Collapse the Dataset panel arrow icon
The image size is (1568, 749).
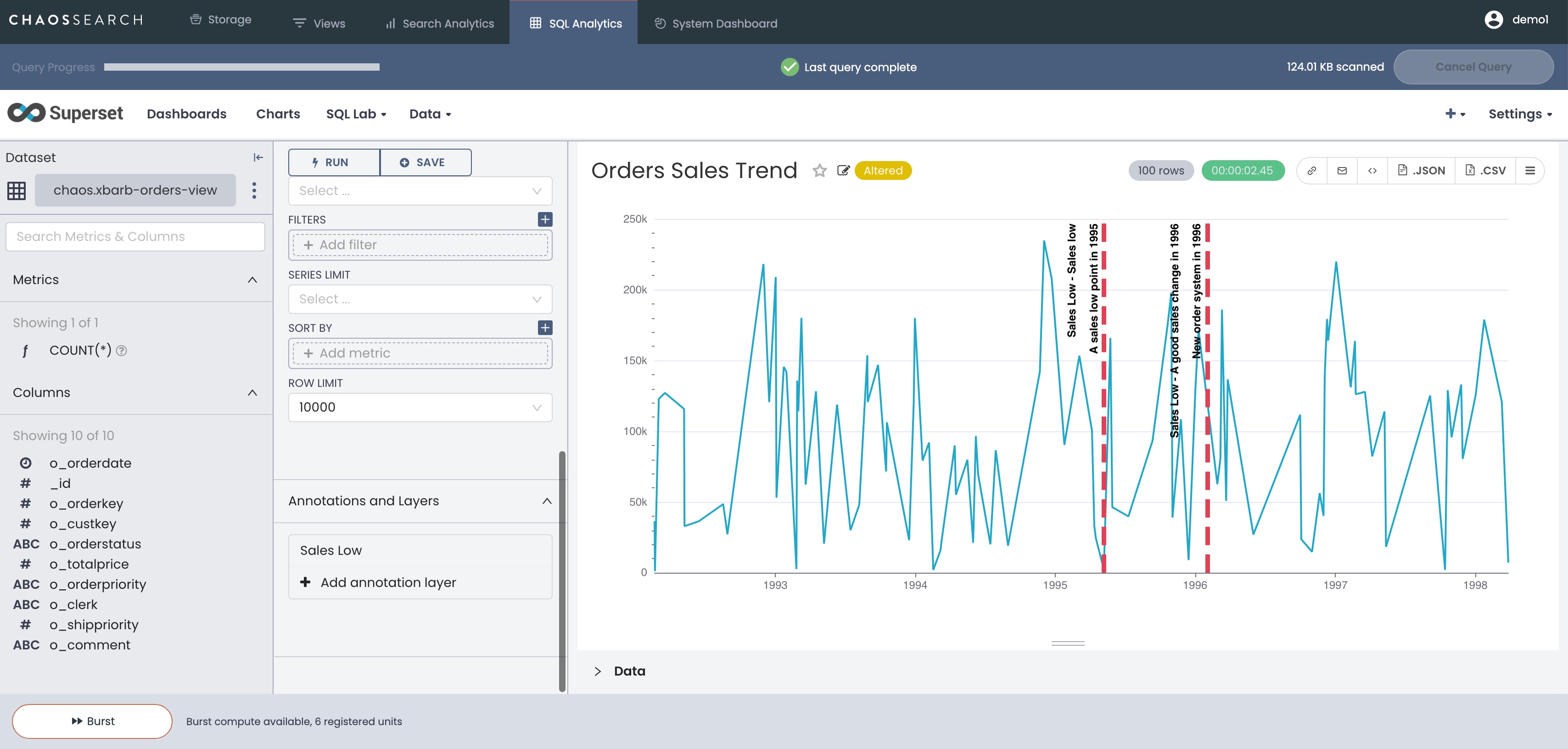[x=258, y=157]
